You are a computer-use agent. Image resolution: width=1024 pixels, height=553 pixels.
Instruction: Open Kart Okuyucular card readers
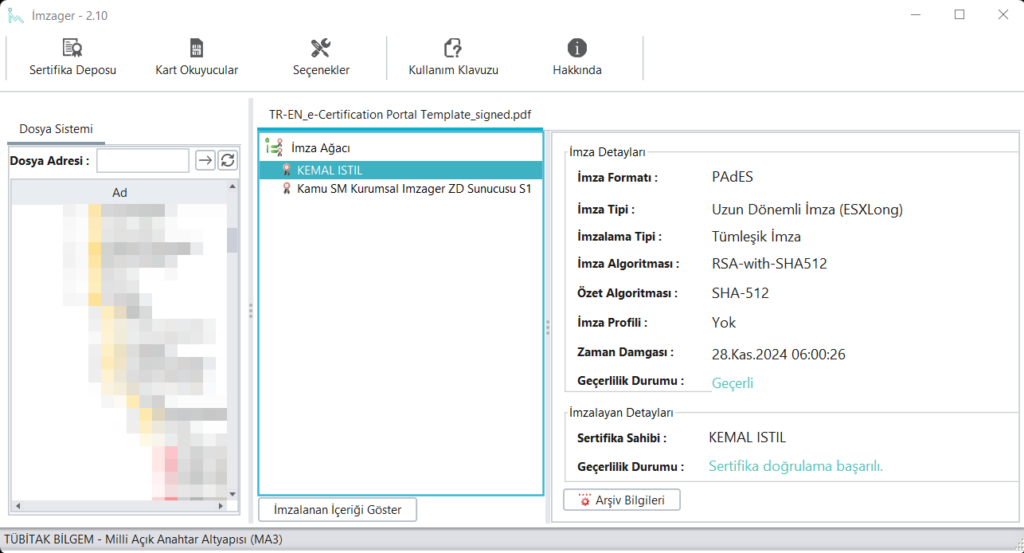click(197, 58)
